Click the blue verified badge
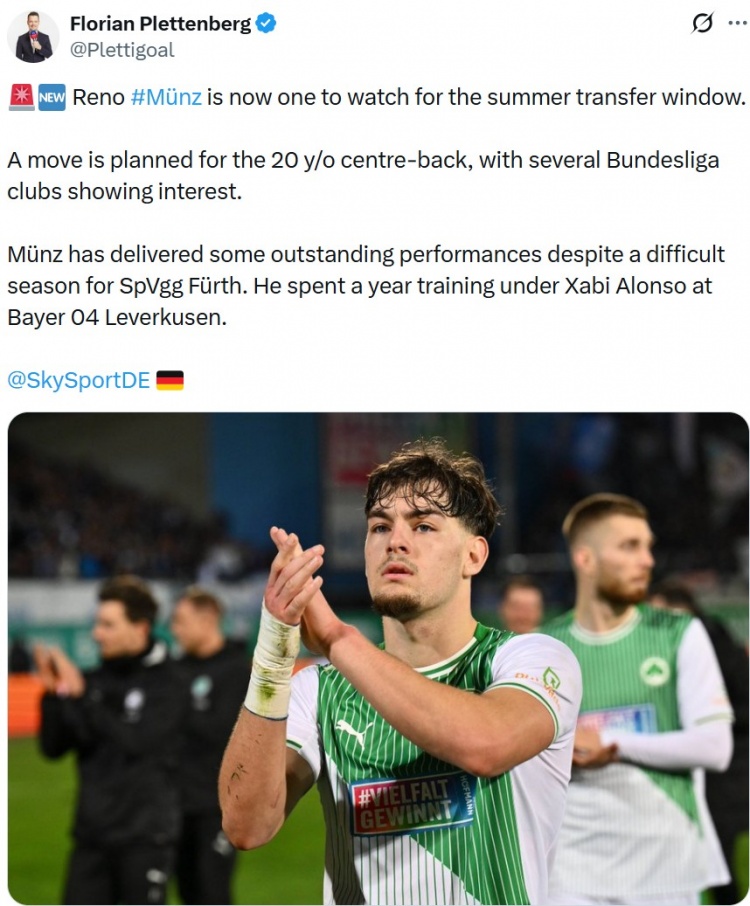The image size is (750, 906). (266, 24)
